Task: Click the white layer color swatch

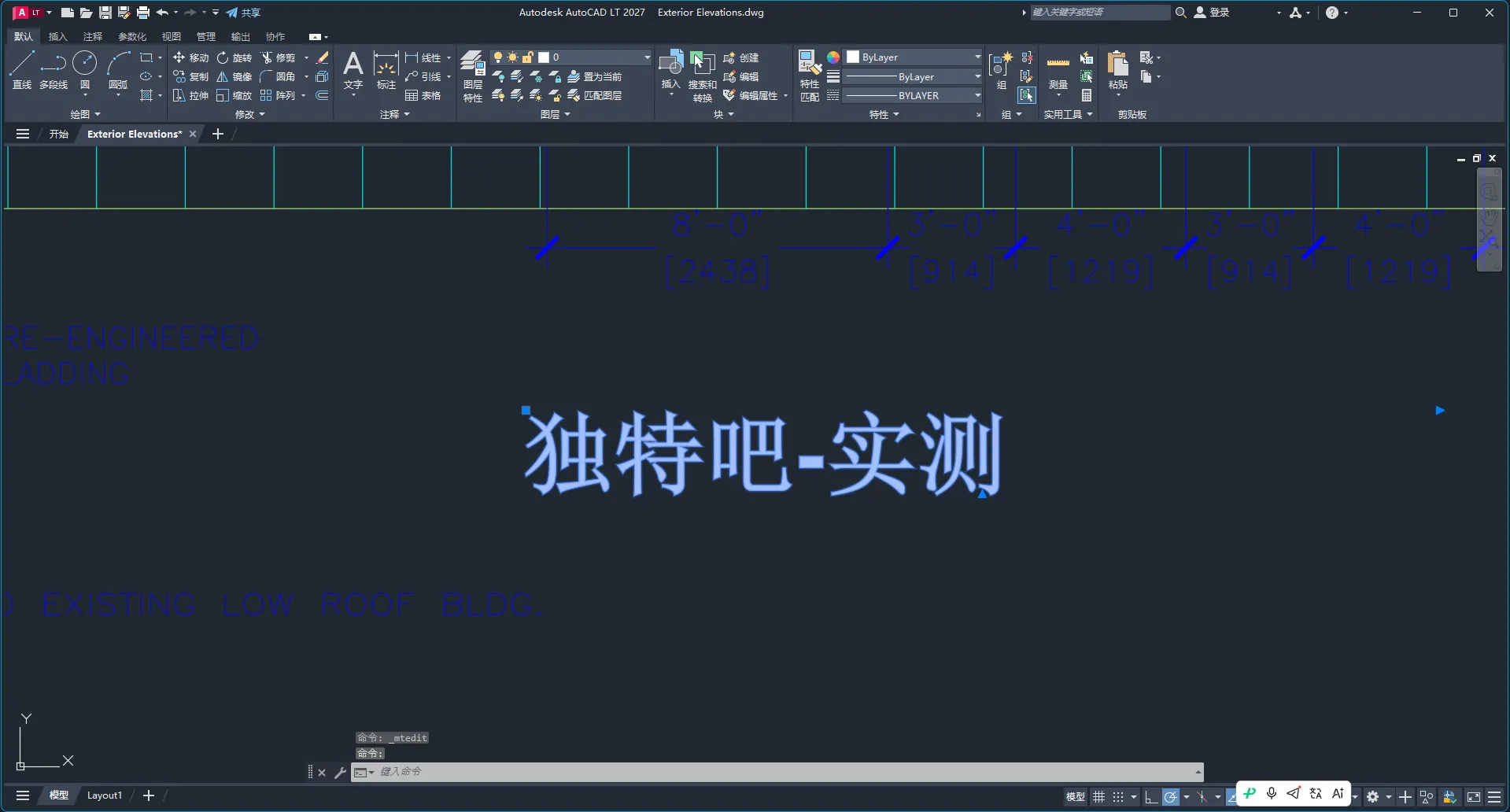Action: pos(544,57)
